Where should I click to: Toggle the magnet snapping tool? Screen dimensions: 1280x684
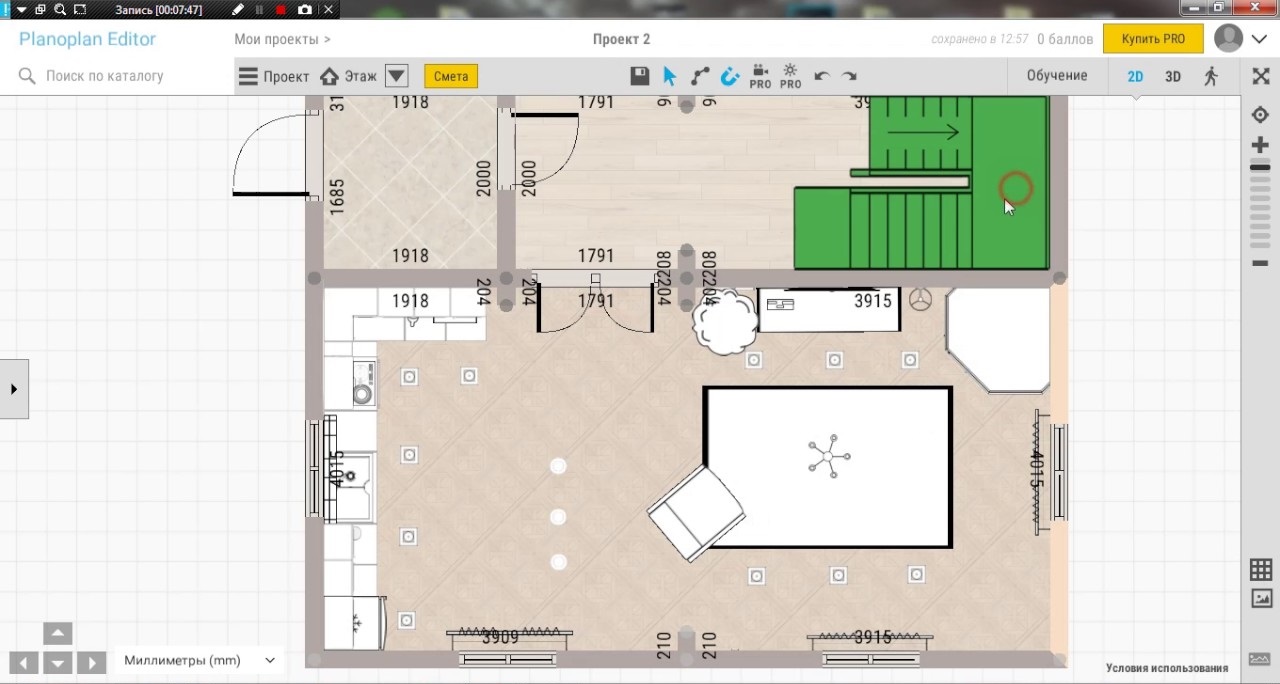point(730,76)
